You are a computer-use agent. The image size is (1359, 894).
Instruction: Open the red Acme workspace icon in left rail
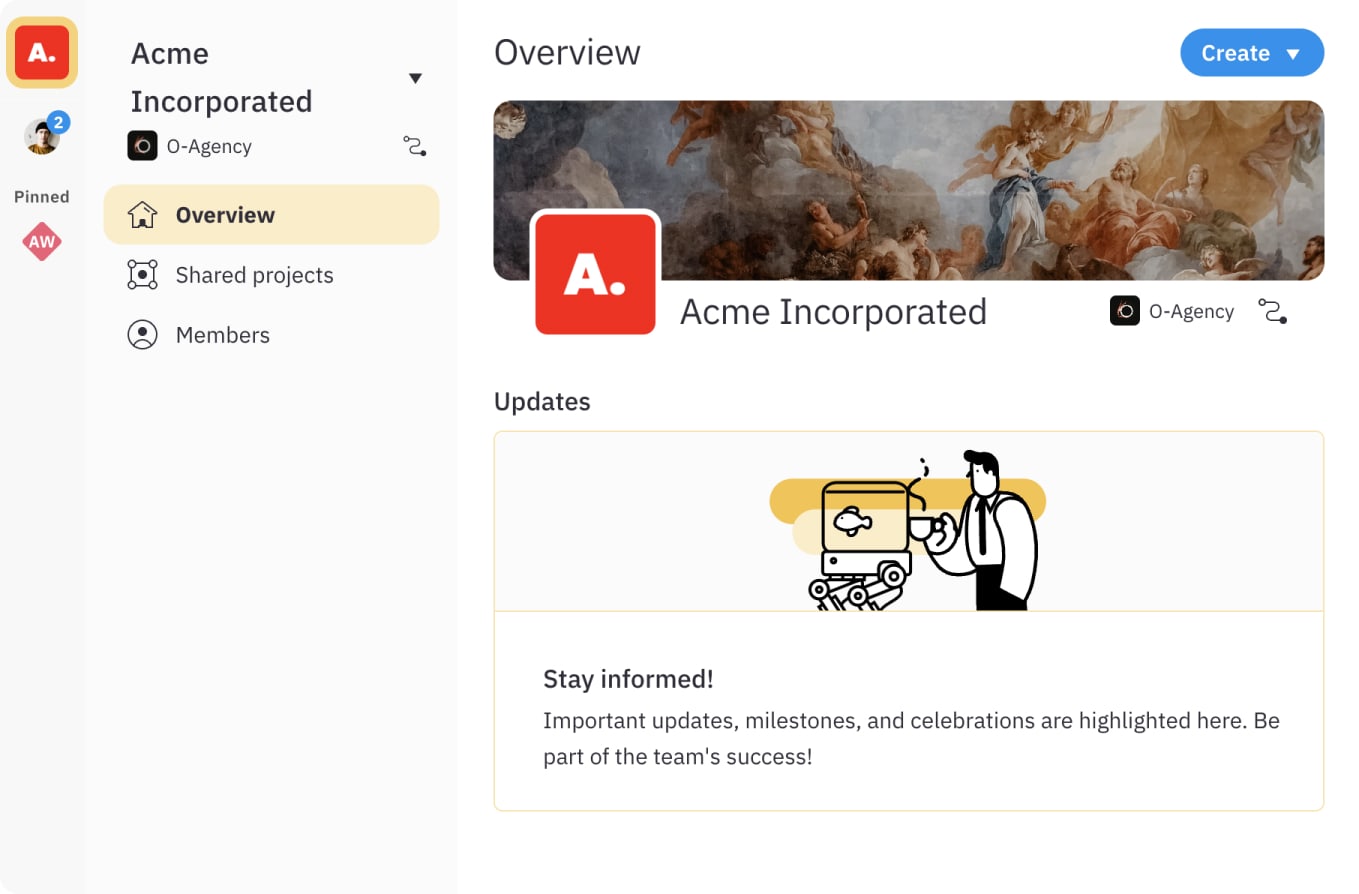pos(42,53)
